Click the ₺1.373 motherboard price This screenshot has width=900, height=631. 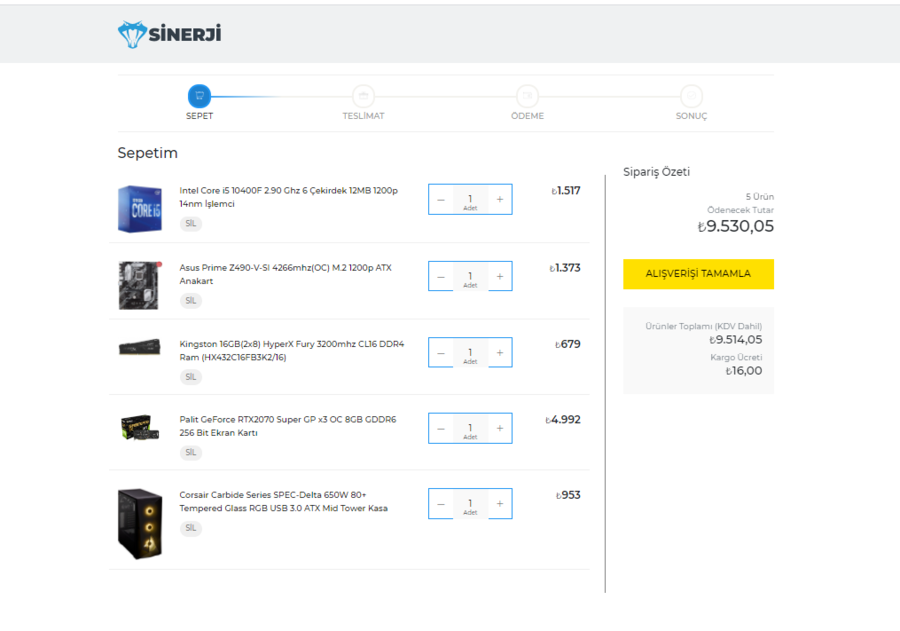pos(565,268)
